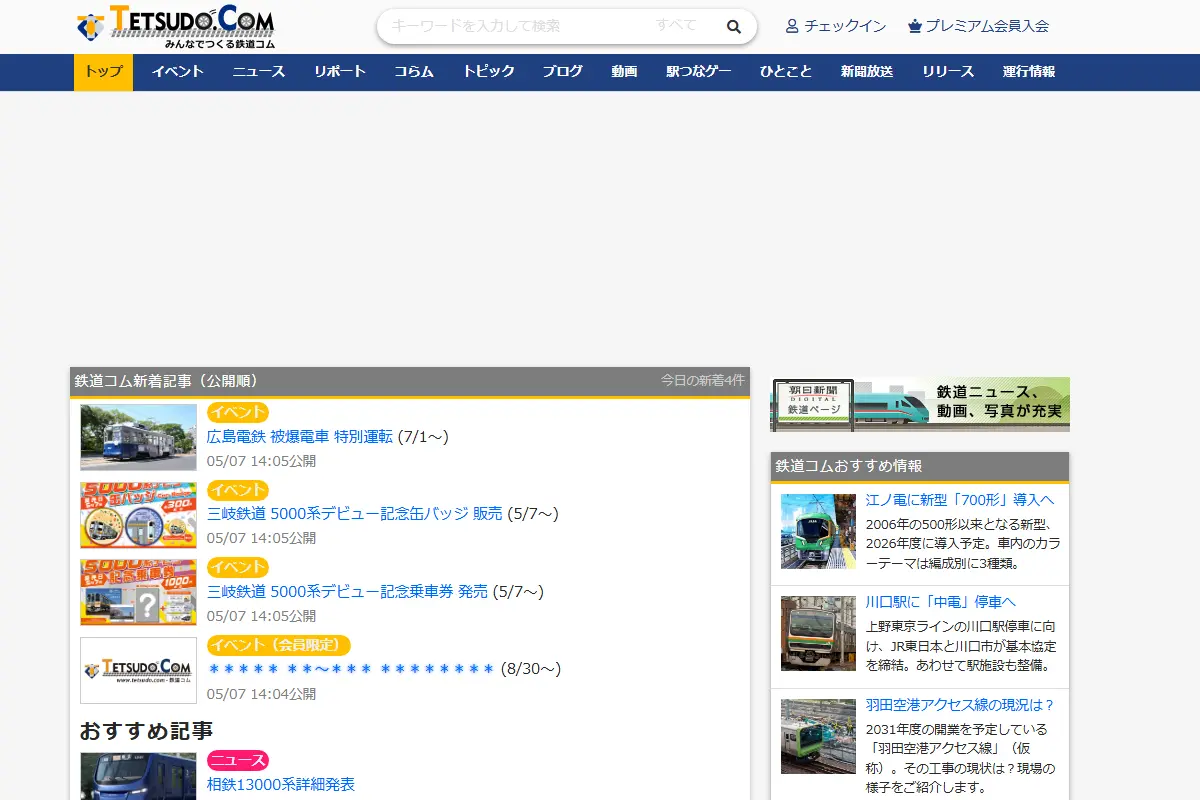The width and height of the screenshot is (1200, 800).
Task: Click 05/07 14:04公開 timestamp text
Action: coord(261,694)
